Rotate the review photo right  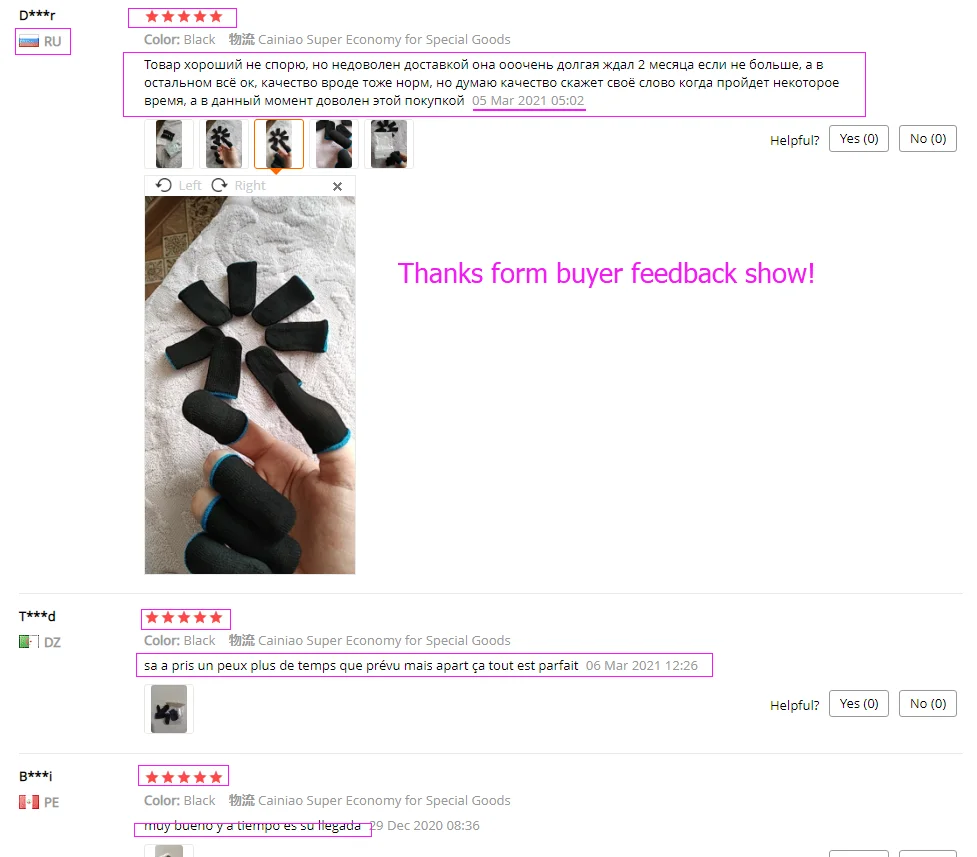point(239,186)
